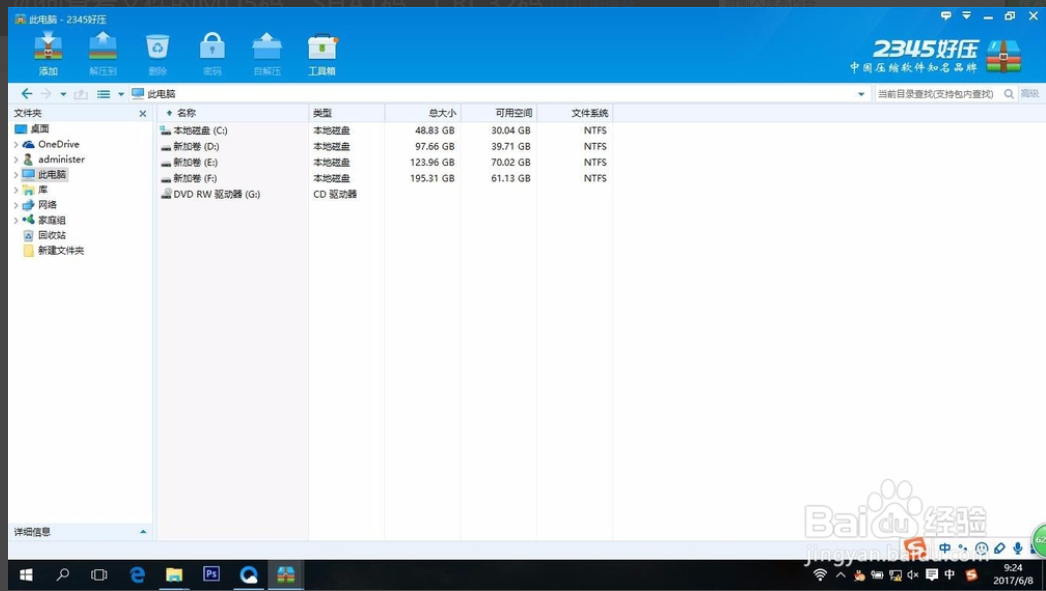Open the 工具箱 (Toolbox)
The height and width of the screenshot is (591, 1046).
pos(322,53)
